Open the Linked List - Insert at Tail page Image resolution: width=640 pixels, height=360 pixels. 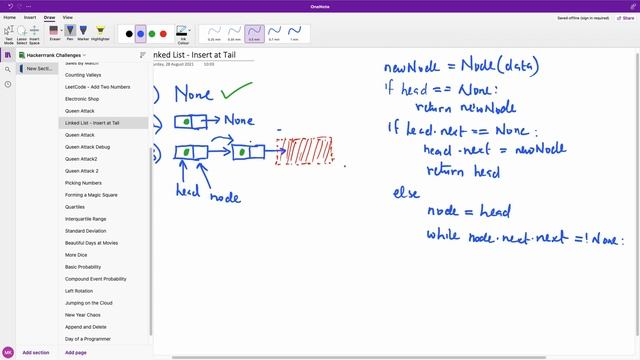pyautogui.click(x=103, y=123)
